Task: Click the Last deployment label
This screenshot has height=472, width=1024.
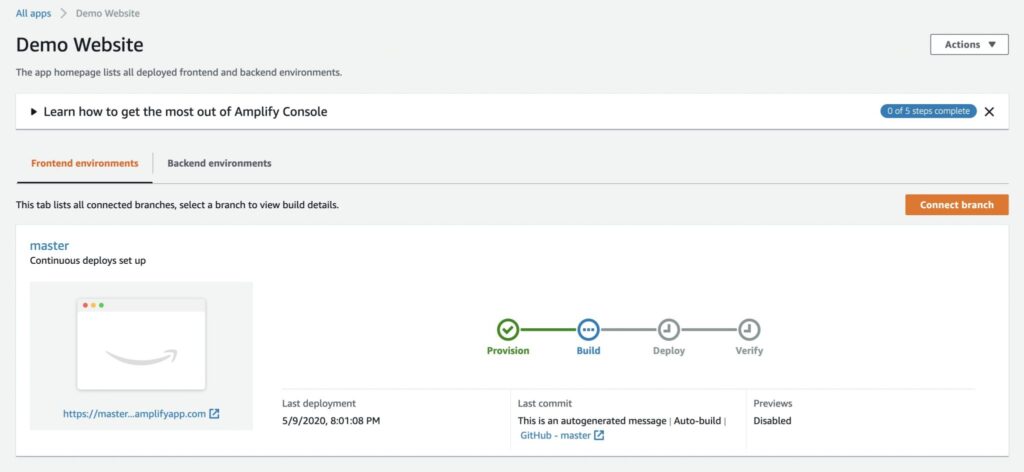Action: coord(319,403)
